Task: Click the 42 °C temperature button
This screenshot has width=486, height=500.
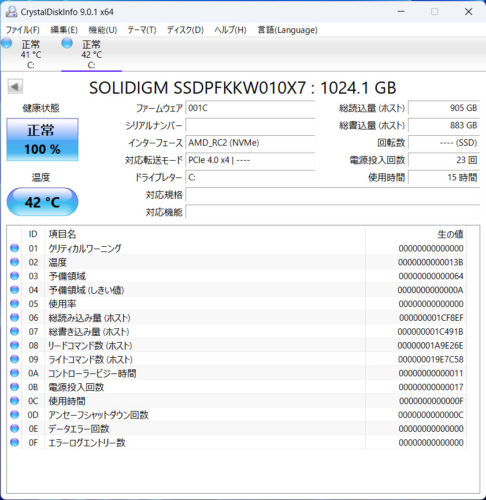Action: [42, 202]
